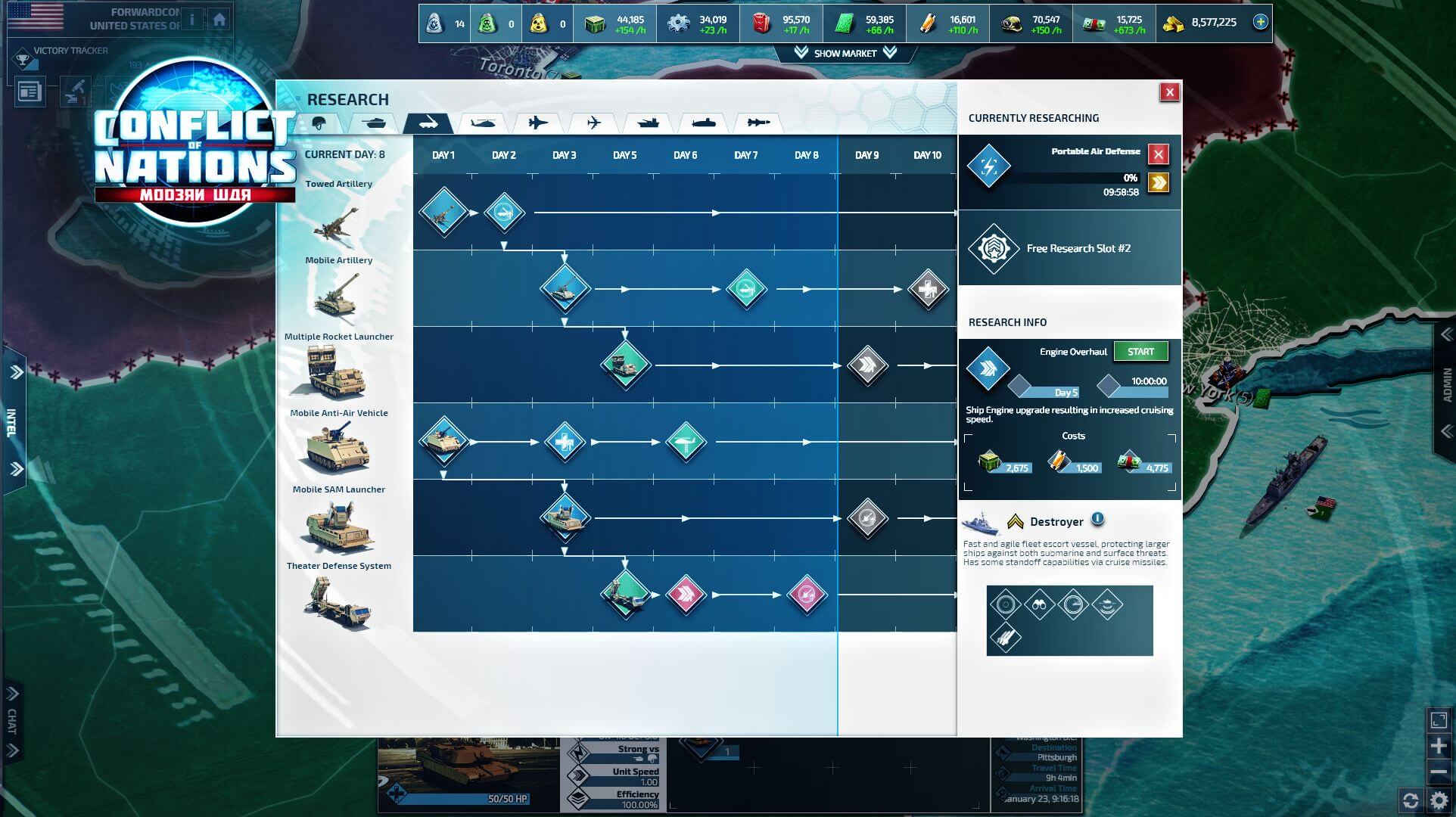Toggle fullscreen mode at bottom right
Image resolution: width=1456 pixels, height=817 pixels.
(x=1439, y=721)
